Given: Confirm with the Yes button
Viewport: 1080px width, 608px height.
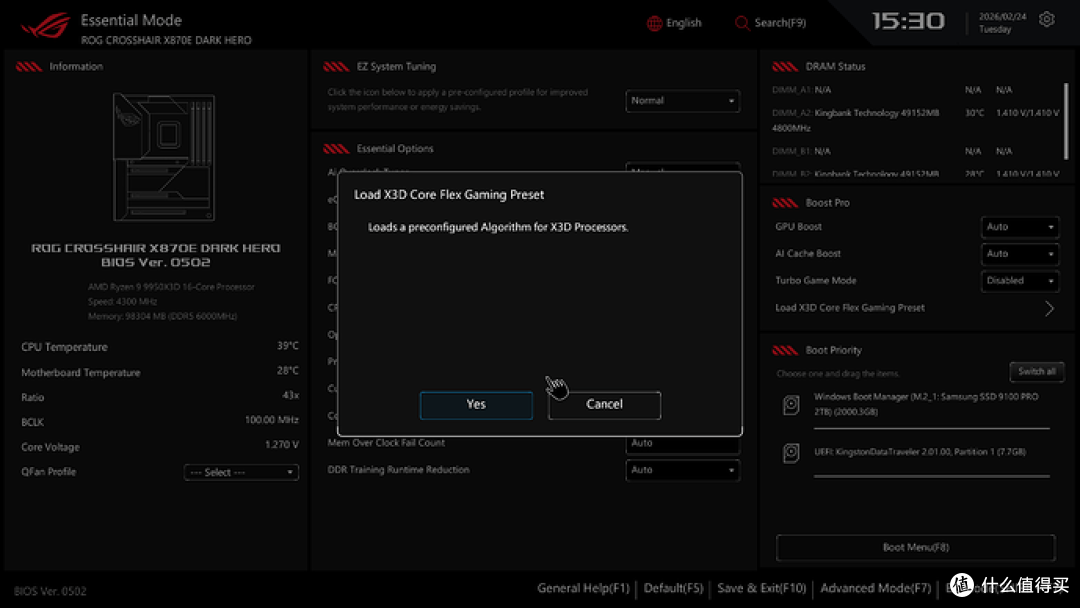Looking at the screenshot, I should [x=476, y=405].
